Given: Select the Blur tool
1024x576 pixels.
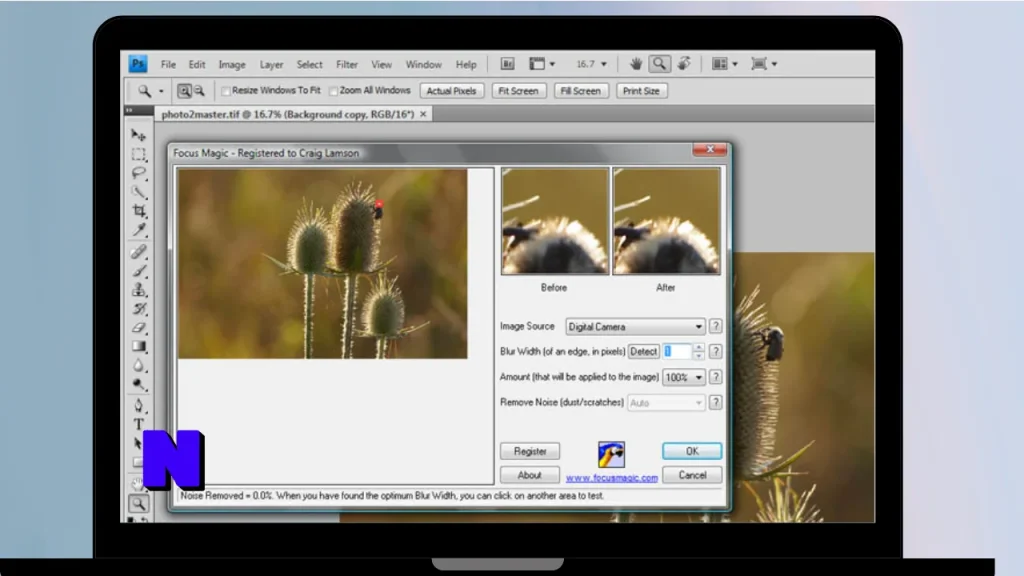Looking at the screenshot, I should coord(138,366).
